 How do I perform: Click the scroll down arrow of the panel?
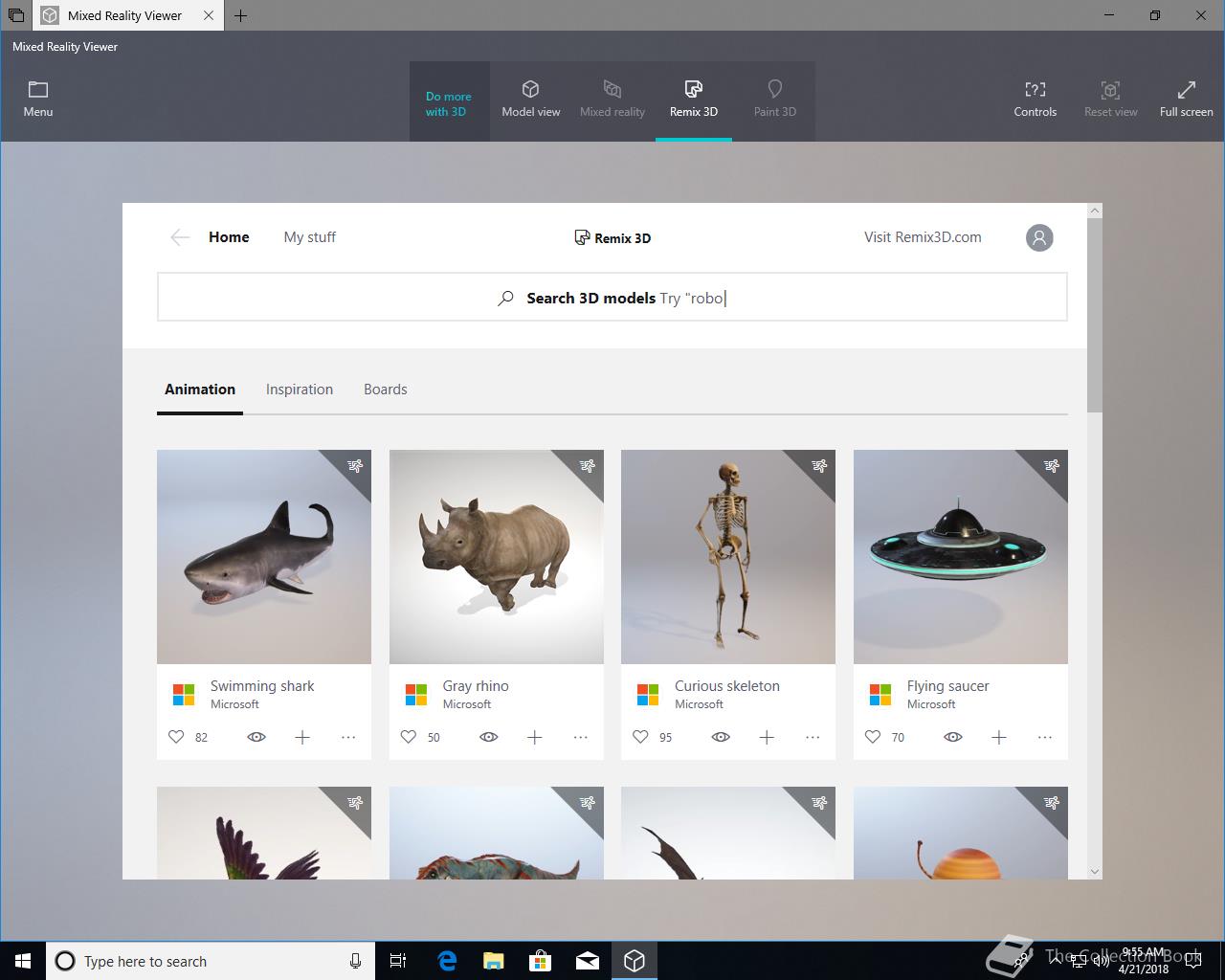pos(1095,872)
